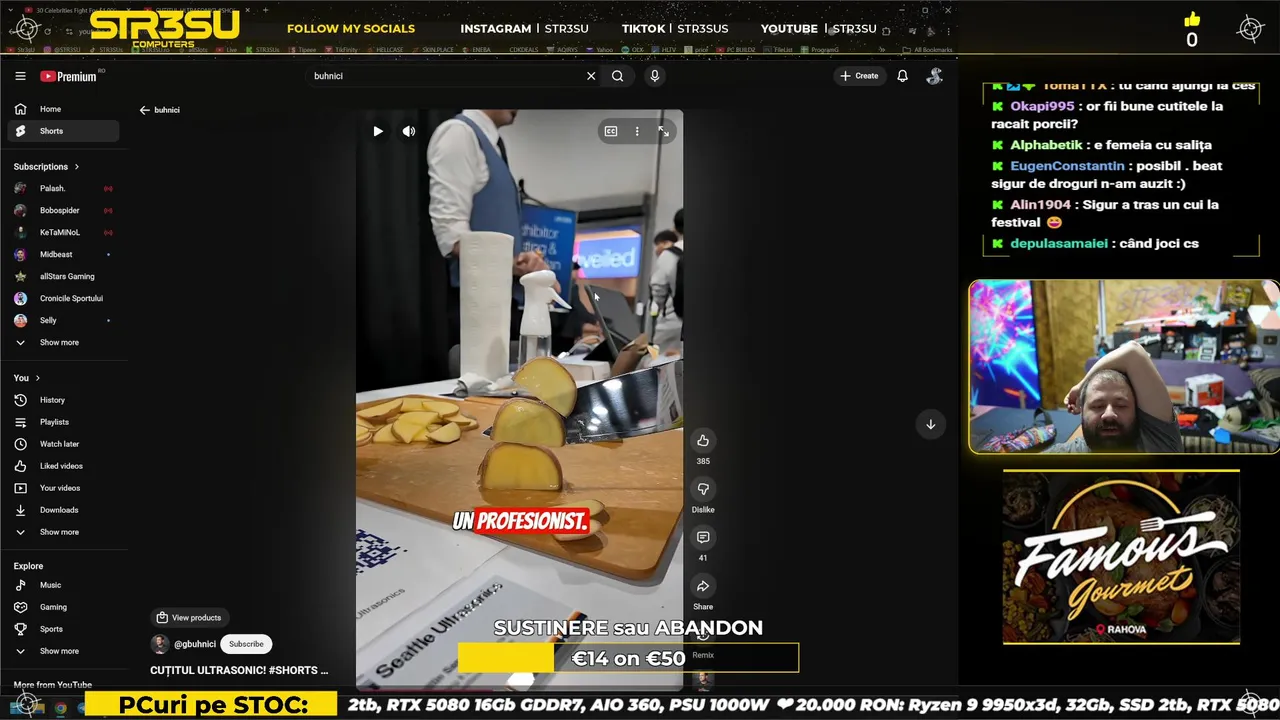Viewport: 1280px width, 720px height.
Task: Open Your videos
Action: click(x=63, y=488)
